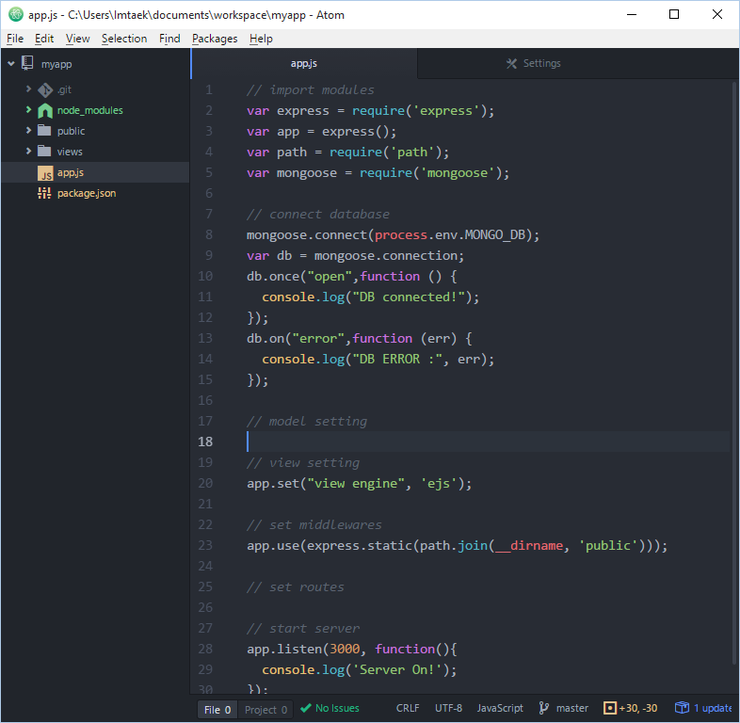Show linter issues for File 0

coord(218,709)
